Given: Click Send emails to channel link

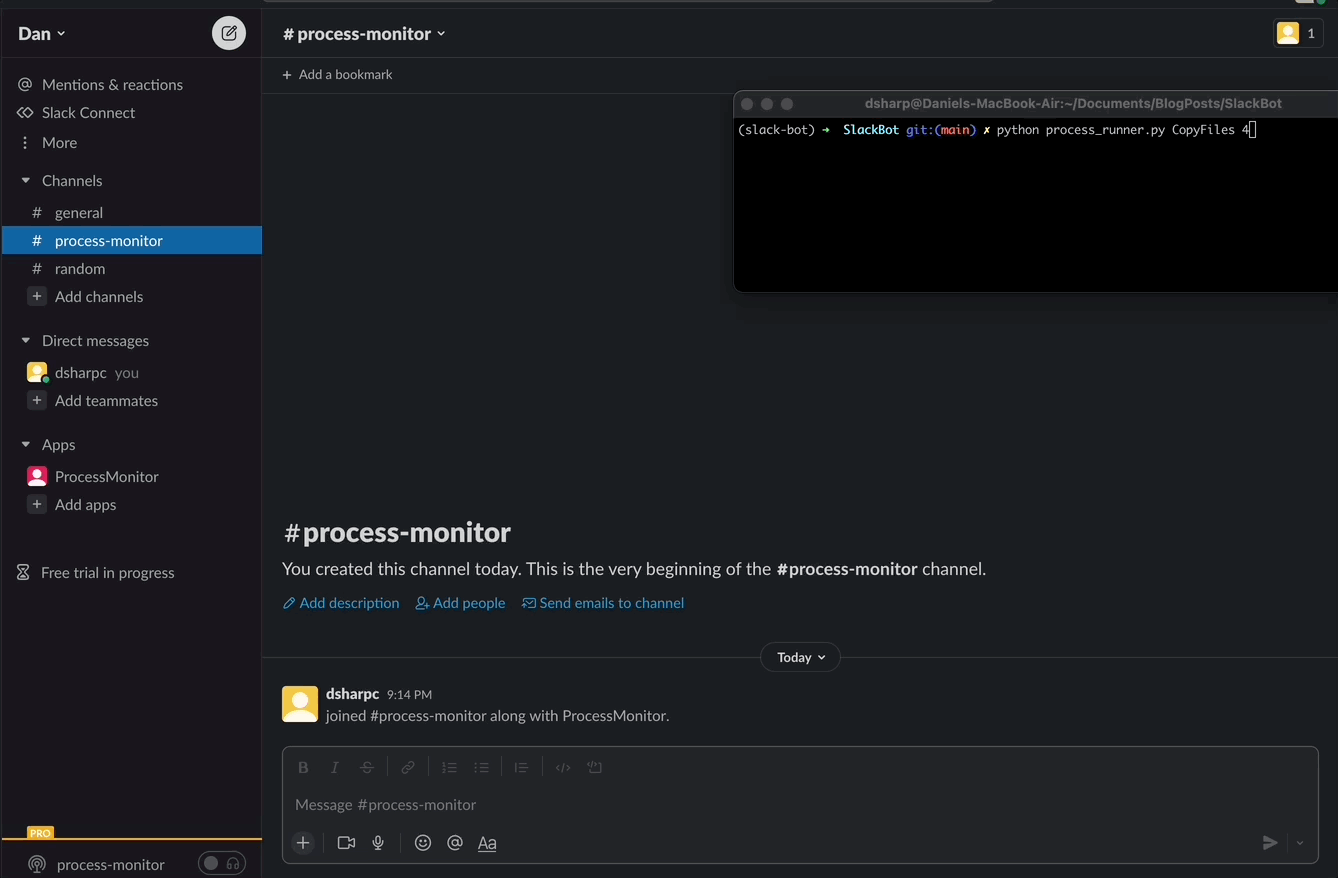Looking at the screenshot, I should pyautogui.click(x=603, y=603).
